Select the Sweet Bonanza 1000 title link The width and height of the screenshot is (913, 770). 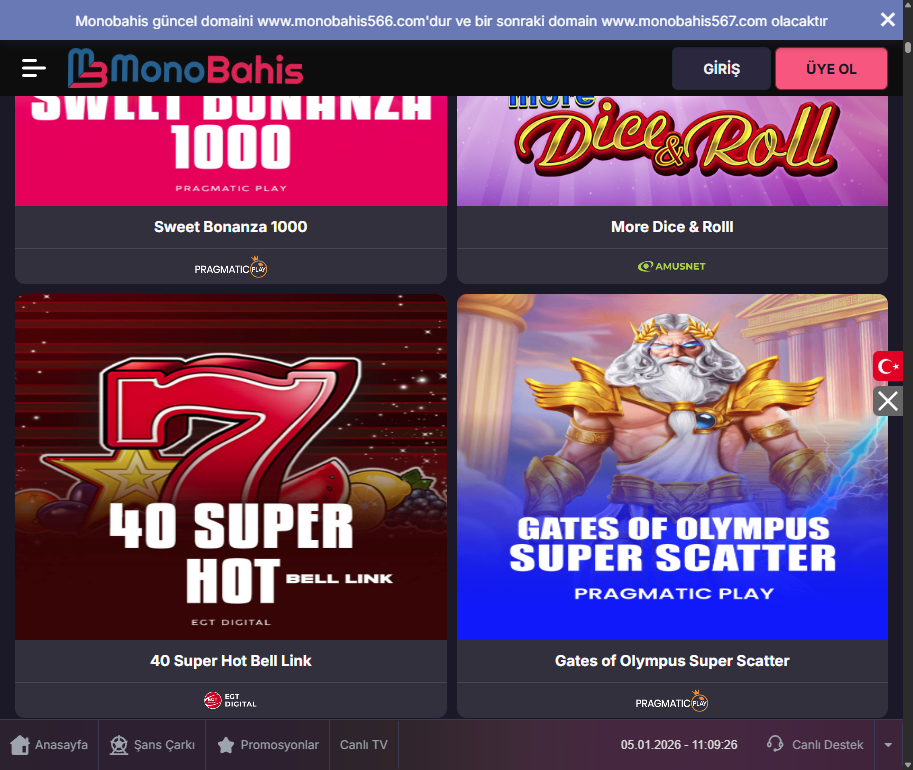(231, 227)
